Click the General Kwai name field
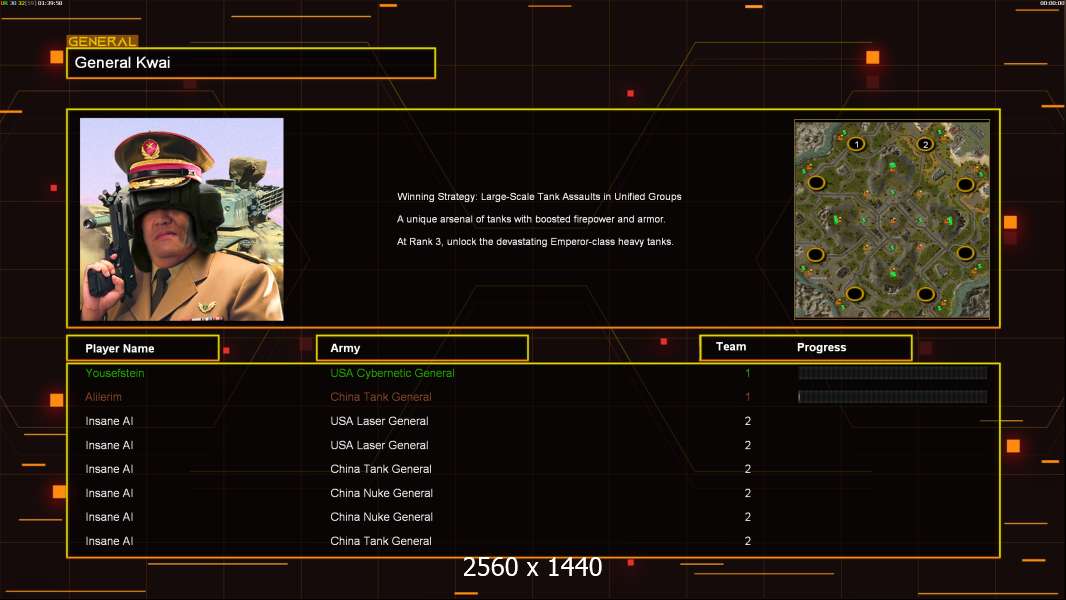1066x600 pixels. pos(251,63)
